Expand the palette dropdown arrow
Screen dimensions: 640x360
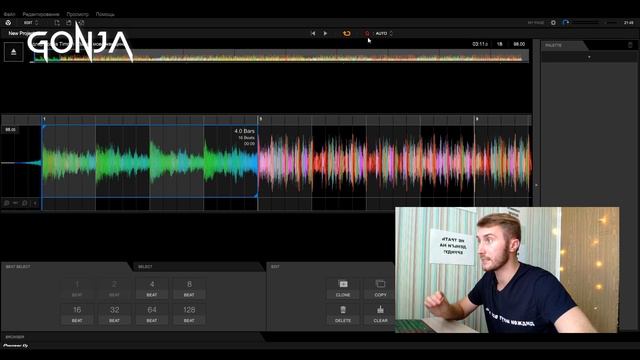pos(589,57)
